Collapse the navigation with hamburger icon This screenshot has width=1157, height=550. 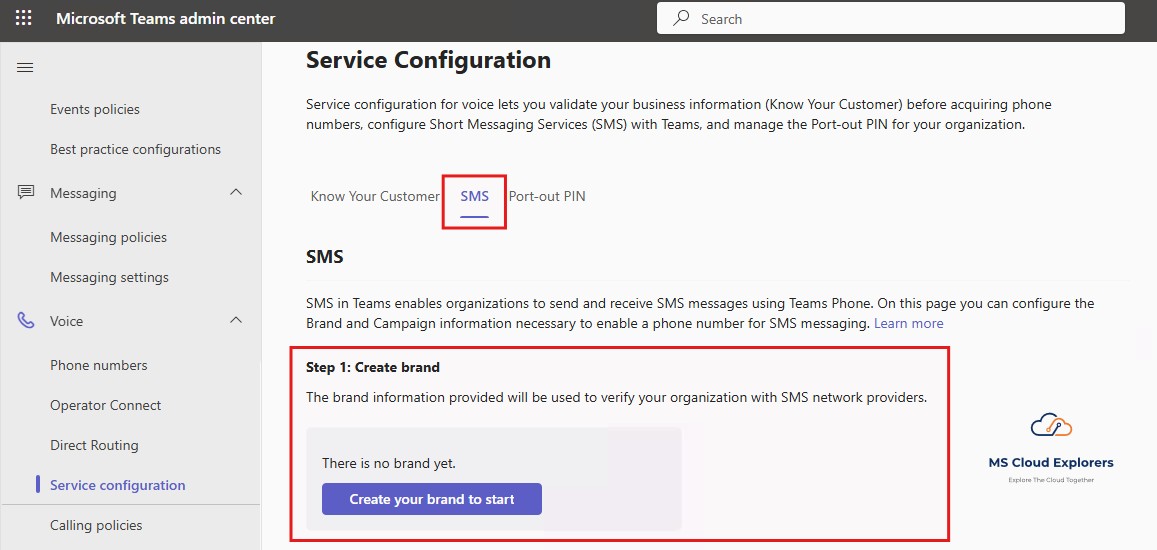(x=25, y=68)
